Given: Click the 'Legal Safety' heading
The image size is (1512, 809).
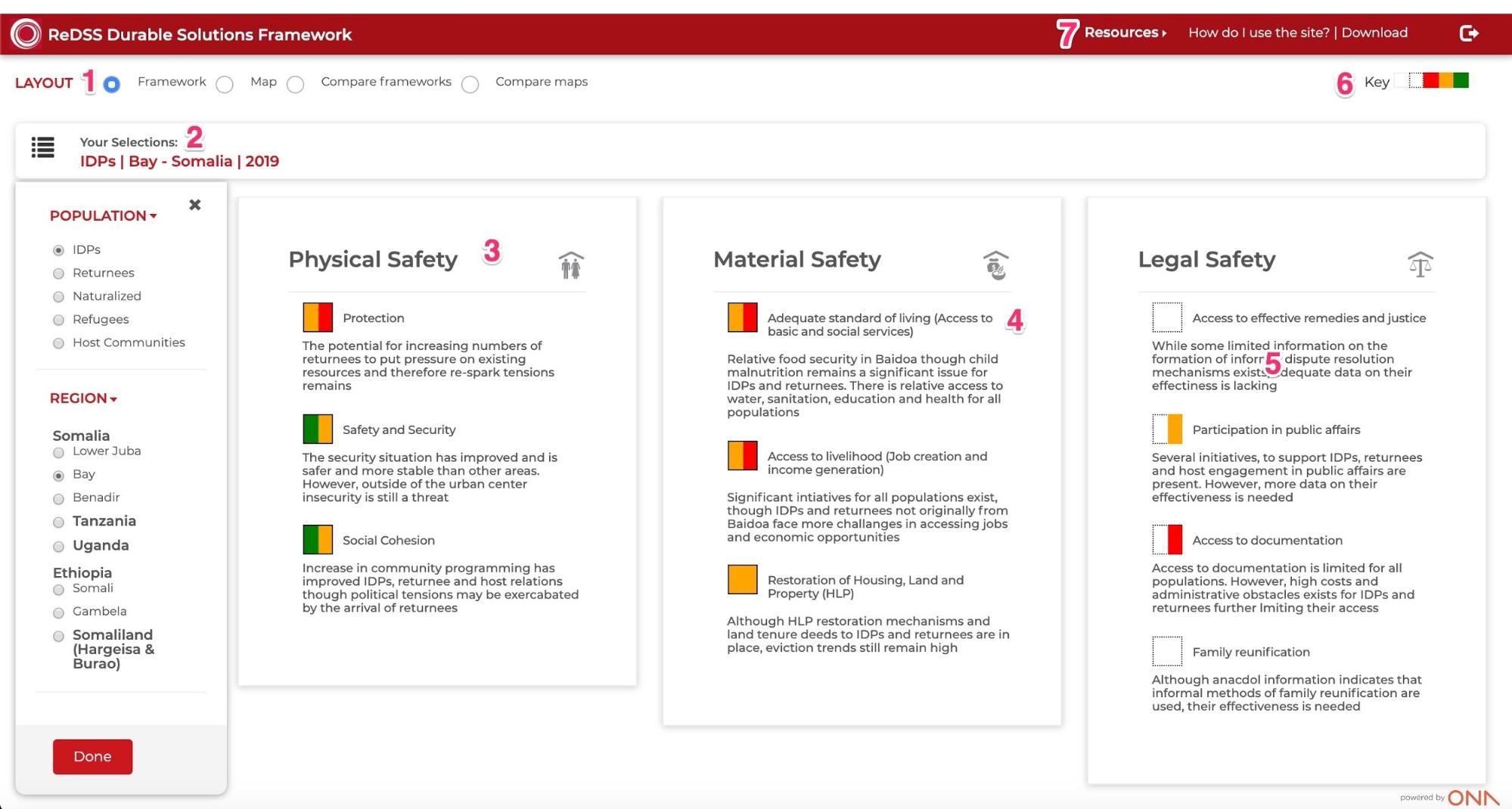Looking at the screenshot, I should point(1206,259).
